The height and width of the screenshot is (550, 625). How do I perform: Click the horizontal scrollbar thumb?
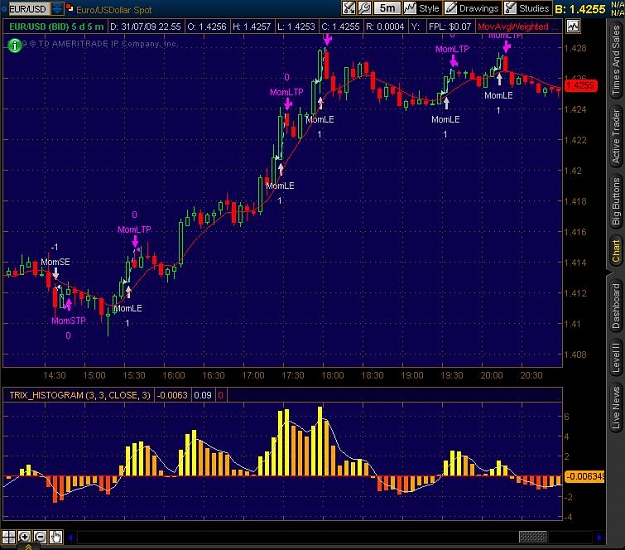(533, 537)
